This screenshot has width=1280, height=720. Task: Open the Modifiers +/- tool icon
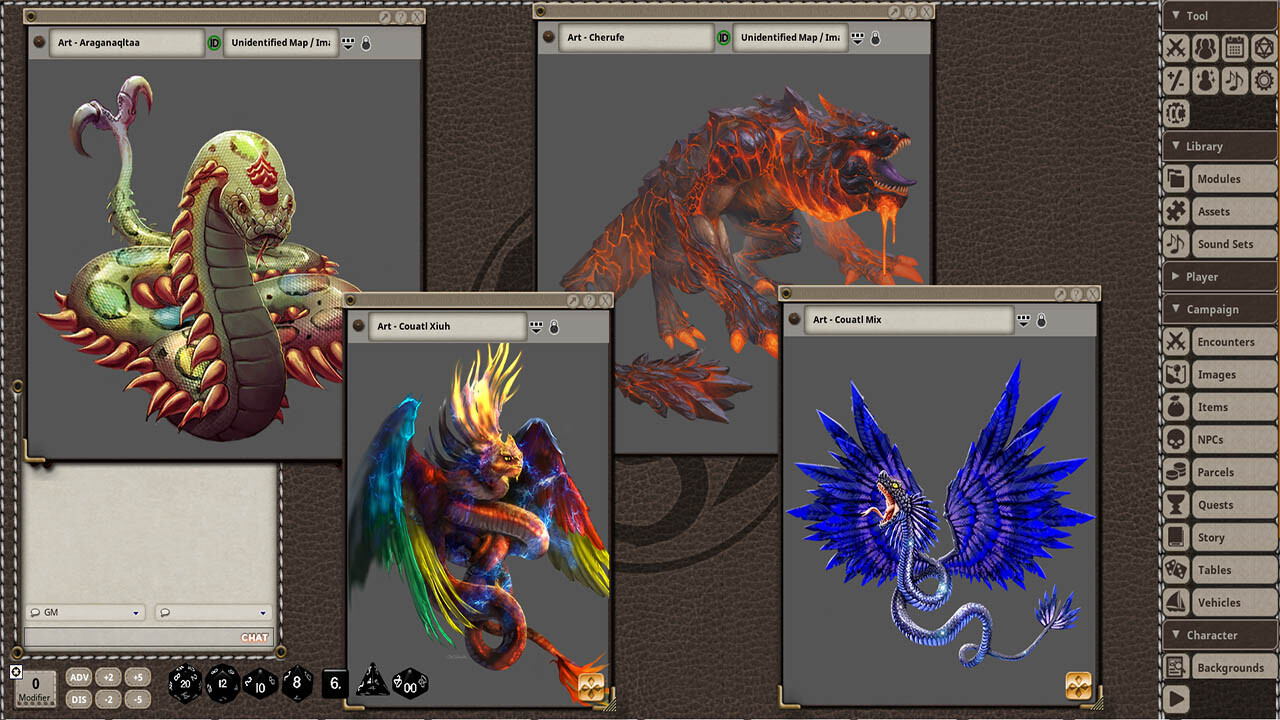pyautogui.click(x=1176, y=81)
